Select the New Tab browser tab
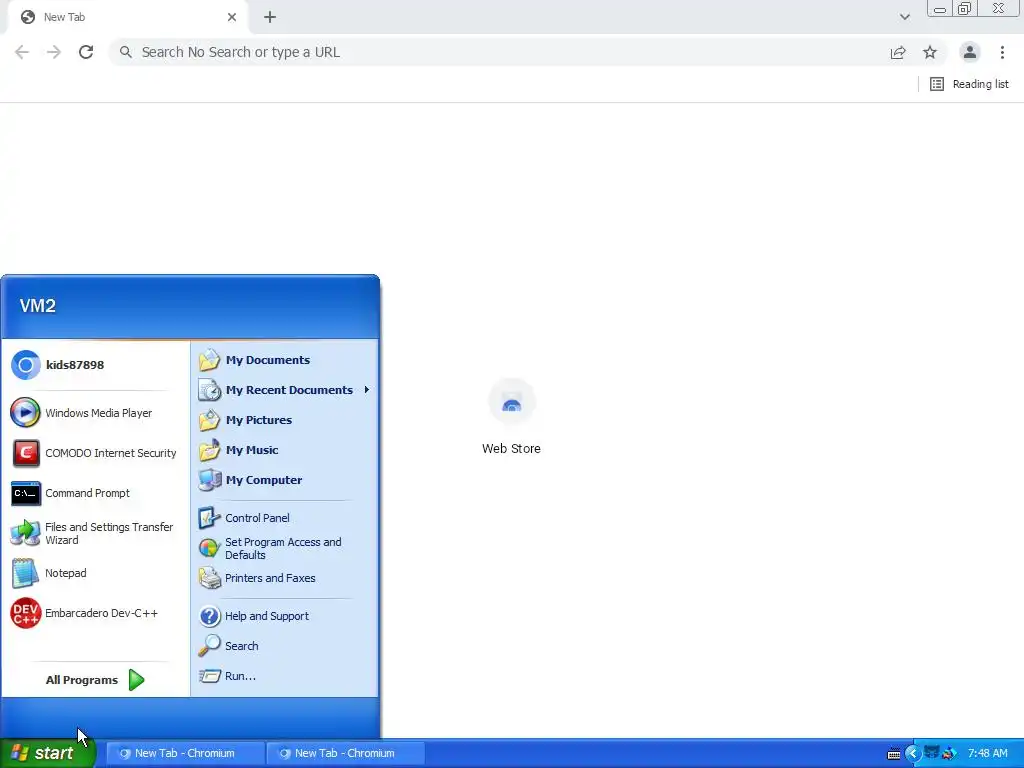The image size is (1024, 768). coord(127,17)
